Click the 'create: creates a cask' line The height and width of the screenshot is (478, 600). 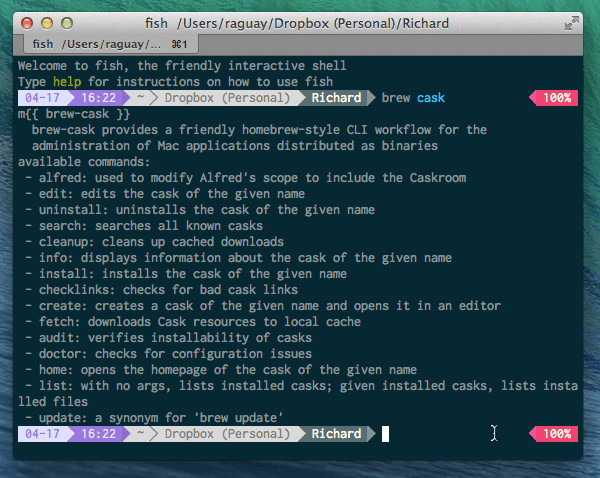tap(263, 306)
